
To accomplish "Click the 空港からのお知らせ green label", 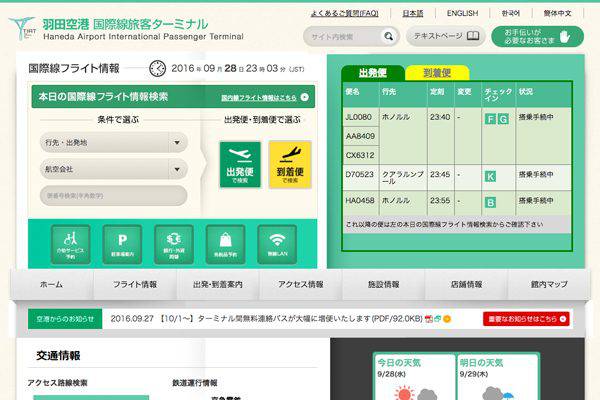I will [65, 319].
